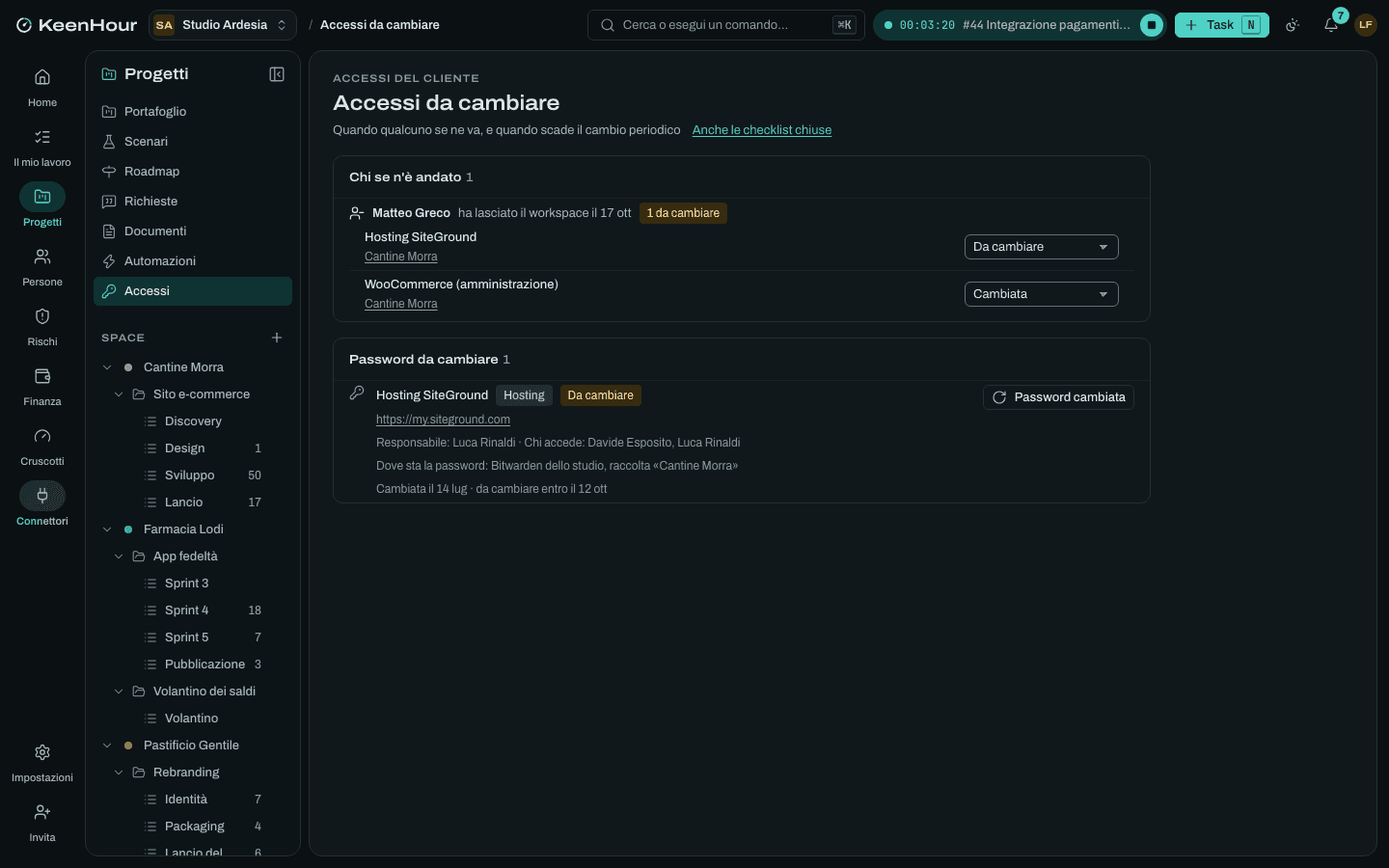The height and width of the screenshot is (868, 1389).
Task: Click the KeenHour logo
Action: pos(77,25)
